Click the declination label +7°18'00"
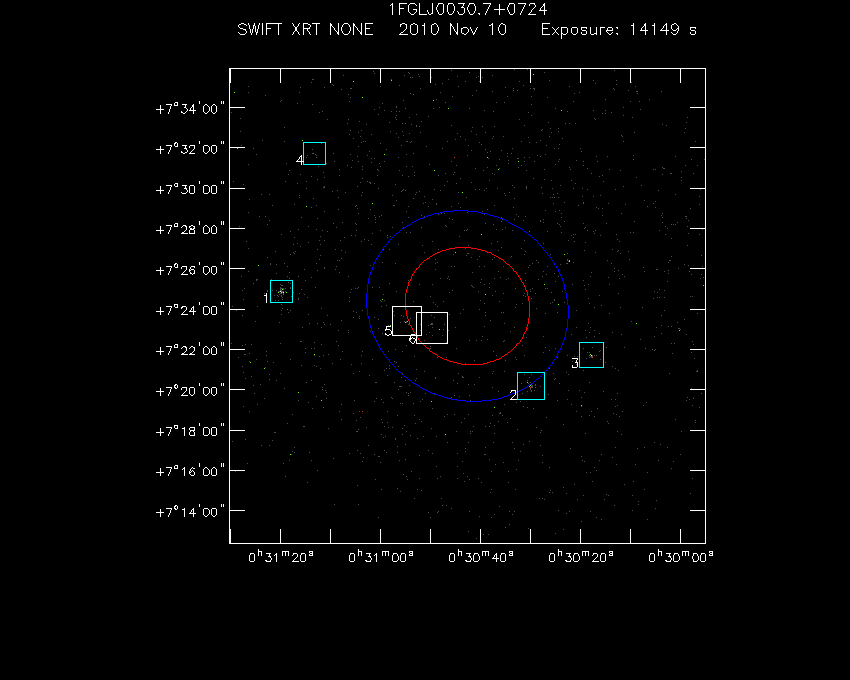This screenshot has height=680, width=850. (x=190, y=431)
